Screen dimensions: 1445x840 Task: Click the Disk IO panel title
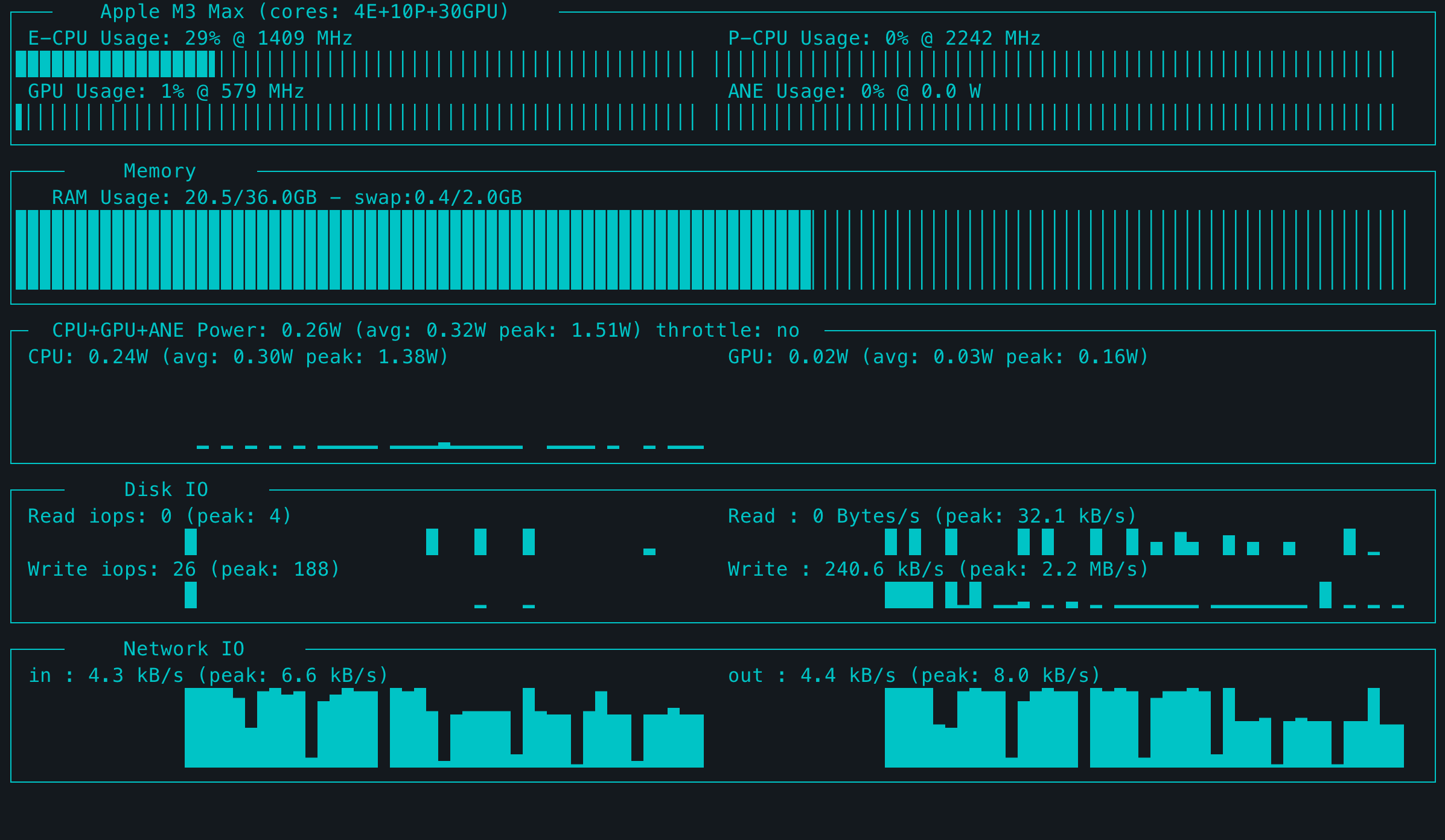166,490
